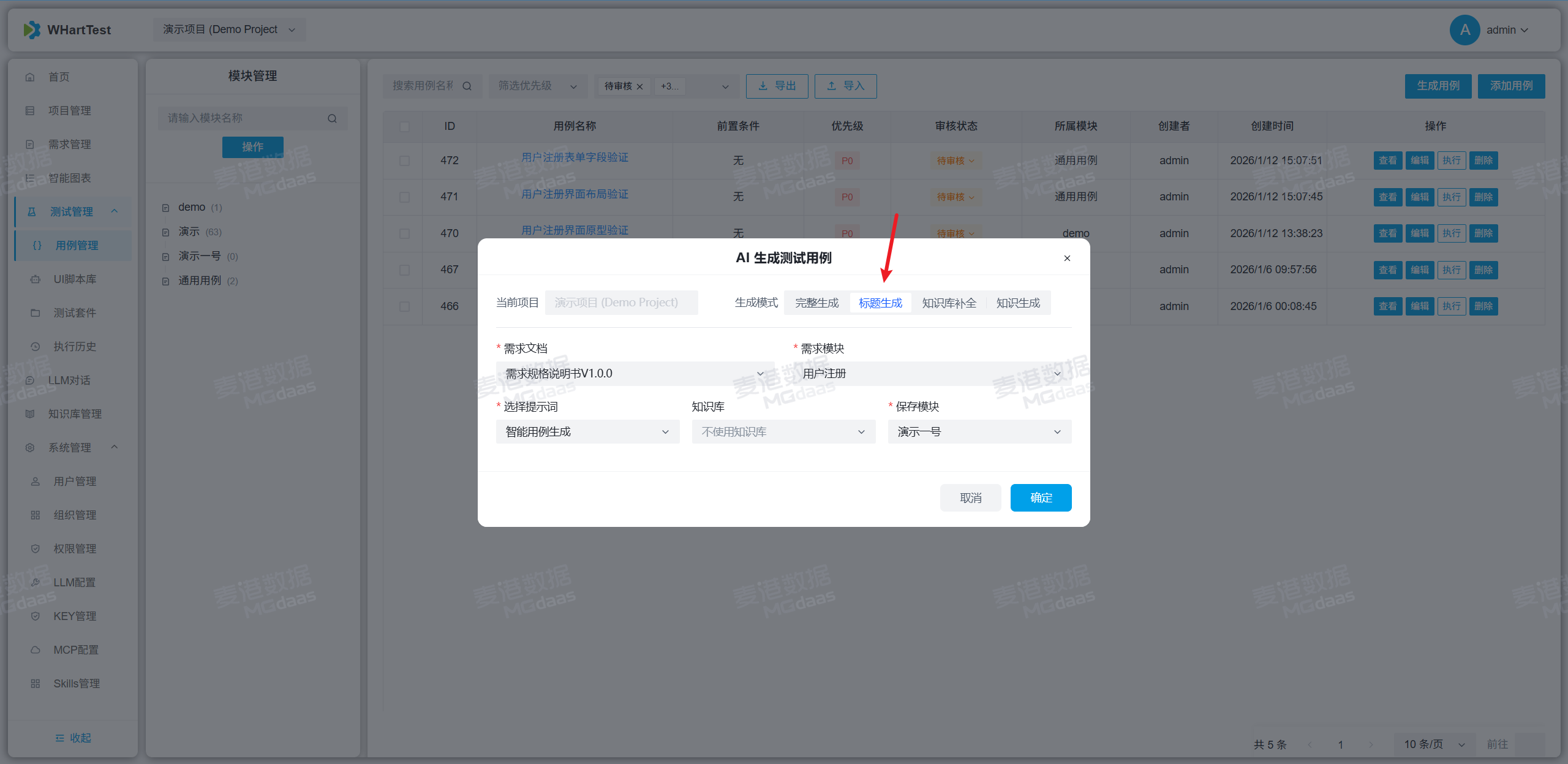Click the clock icon next to 执行历史
The width and height of the screenshot is (1568, 764).
pyautogui.click(x=36, y=347)
